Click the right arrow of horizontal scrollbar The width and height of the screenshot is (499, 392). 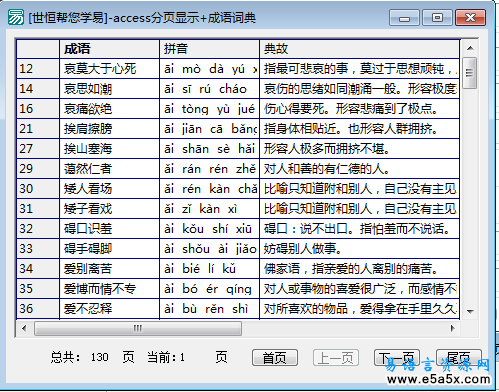452,329
